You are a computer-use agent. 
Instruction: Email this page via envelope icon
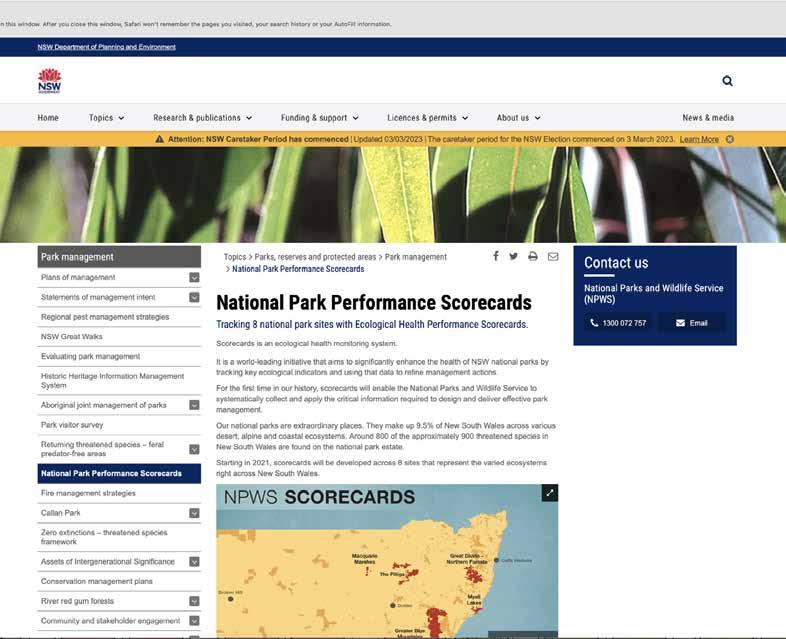[553, 257]
